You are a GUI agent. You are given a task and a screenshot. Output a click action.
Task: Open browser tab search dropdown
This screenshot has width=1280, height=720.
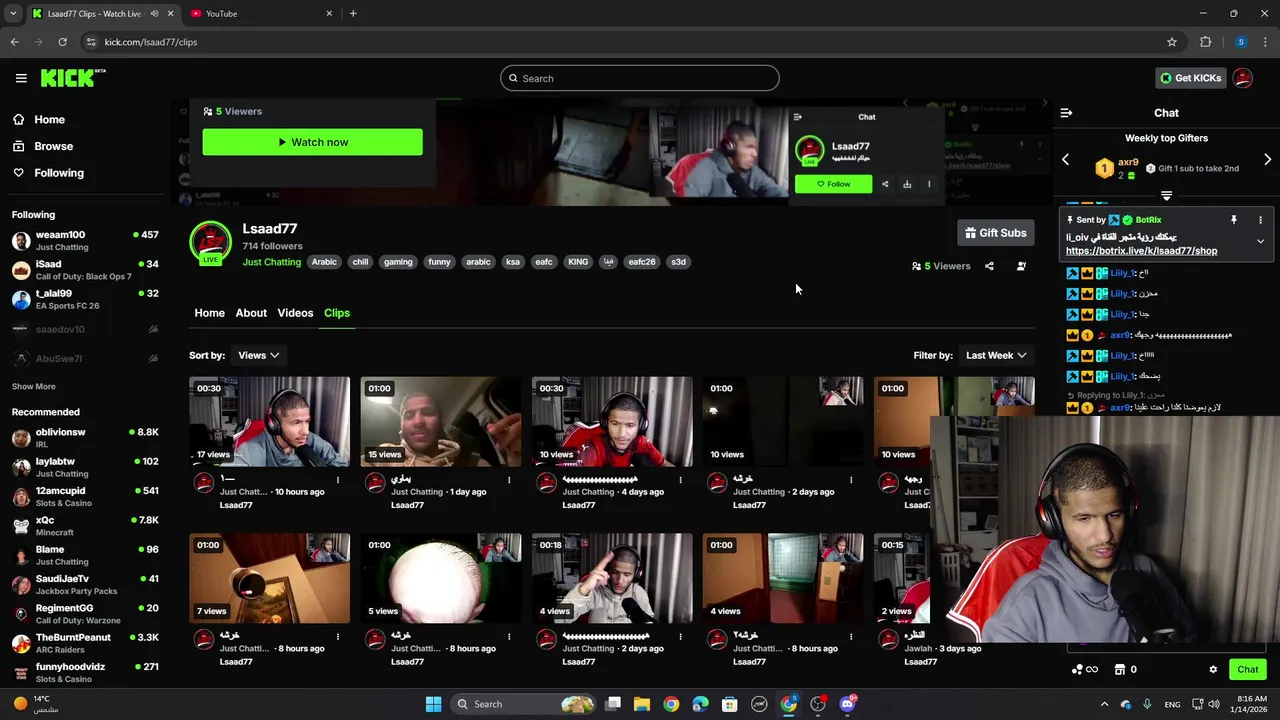coord(13,14)
